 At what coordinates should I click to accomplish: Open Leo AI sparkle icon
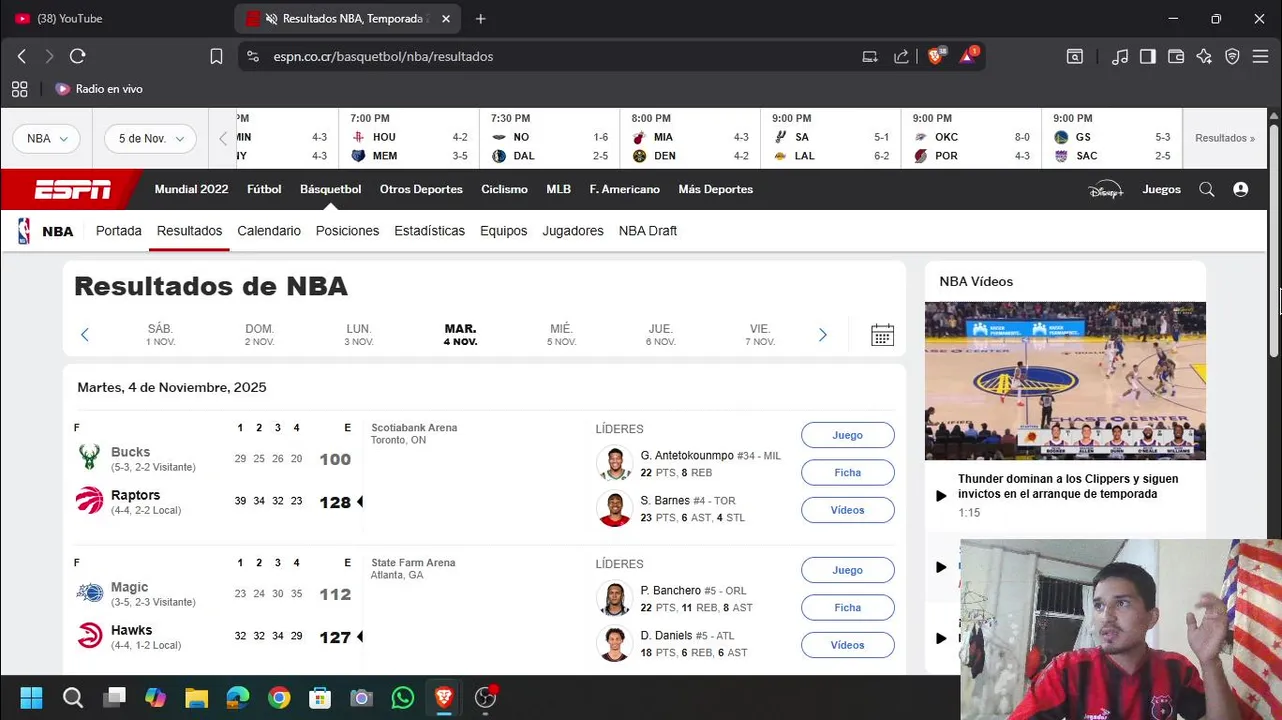[1204, 57]
